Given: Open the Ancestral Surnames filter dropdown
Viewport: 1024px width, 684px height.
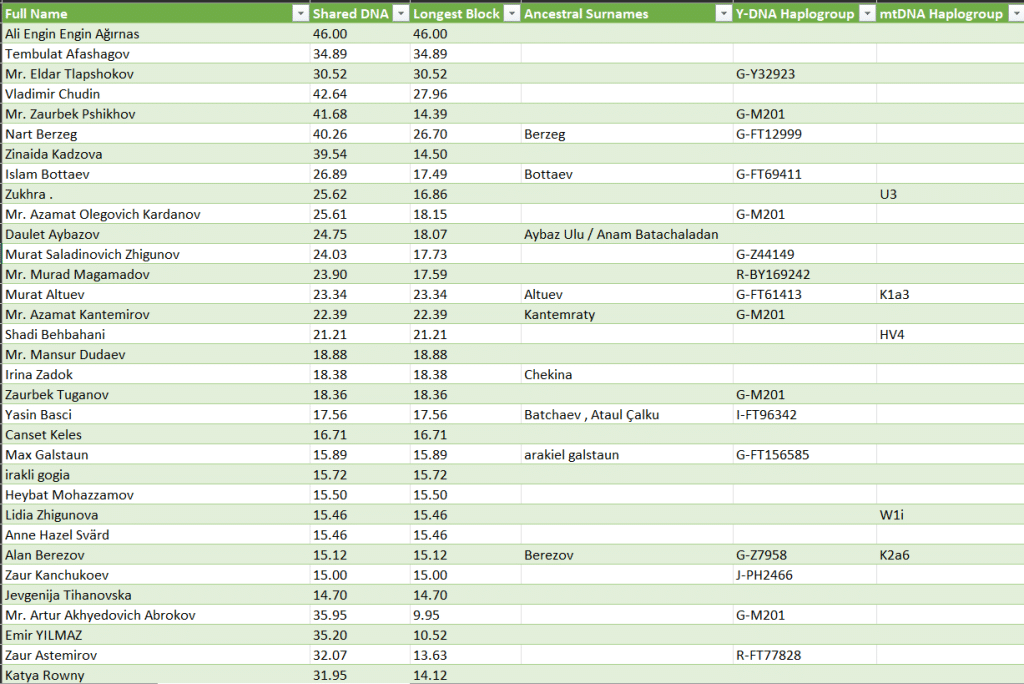Looking at the screenshot, I should pyautogui.click(x=723, y=14).
